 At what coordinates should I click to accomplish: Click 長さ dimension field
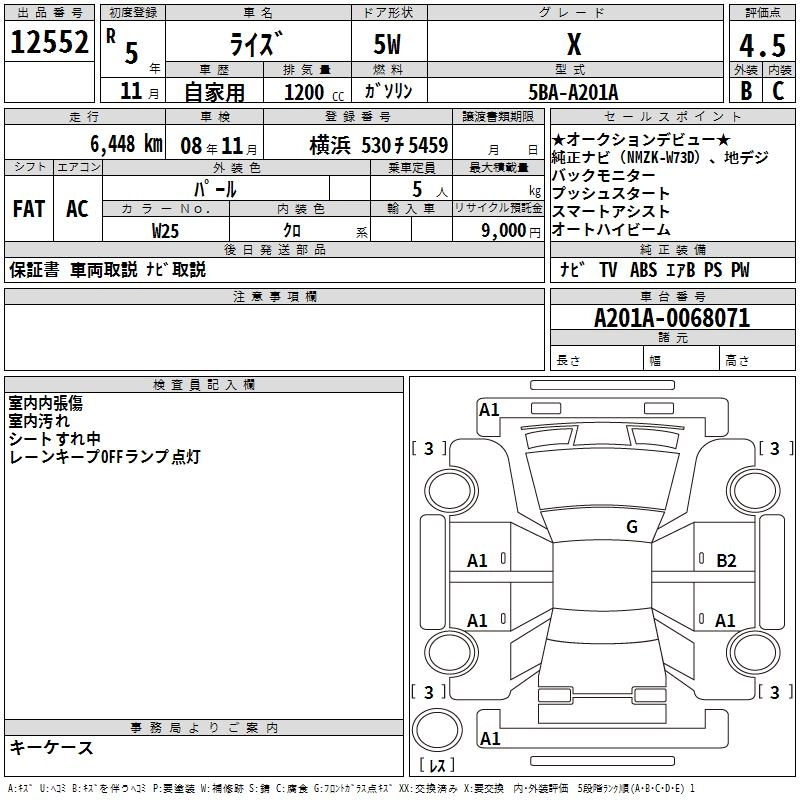[x=597, y=359]
